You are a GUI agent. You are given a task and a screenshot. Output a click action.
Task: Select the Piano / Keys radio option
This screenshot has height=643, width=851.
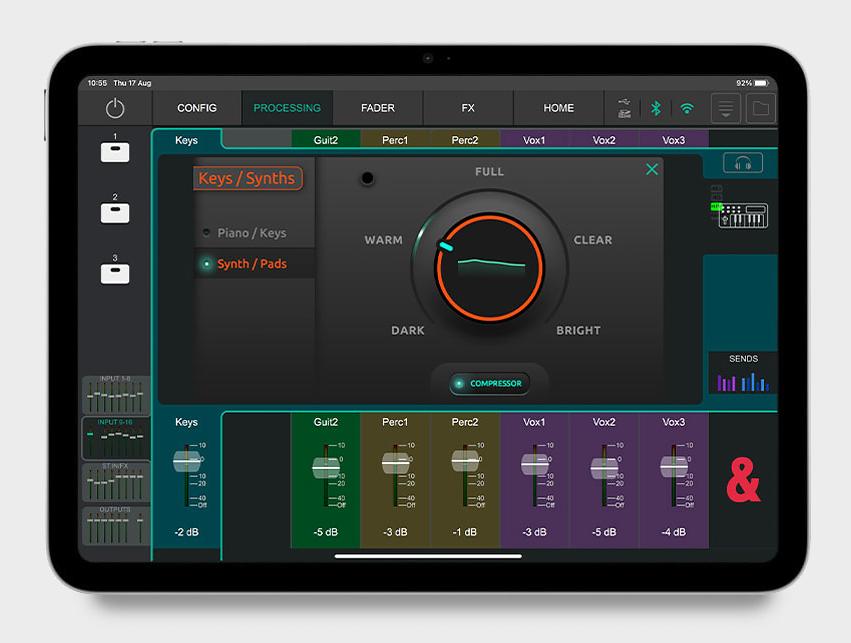(251, 233)
